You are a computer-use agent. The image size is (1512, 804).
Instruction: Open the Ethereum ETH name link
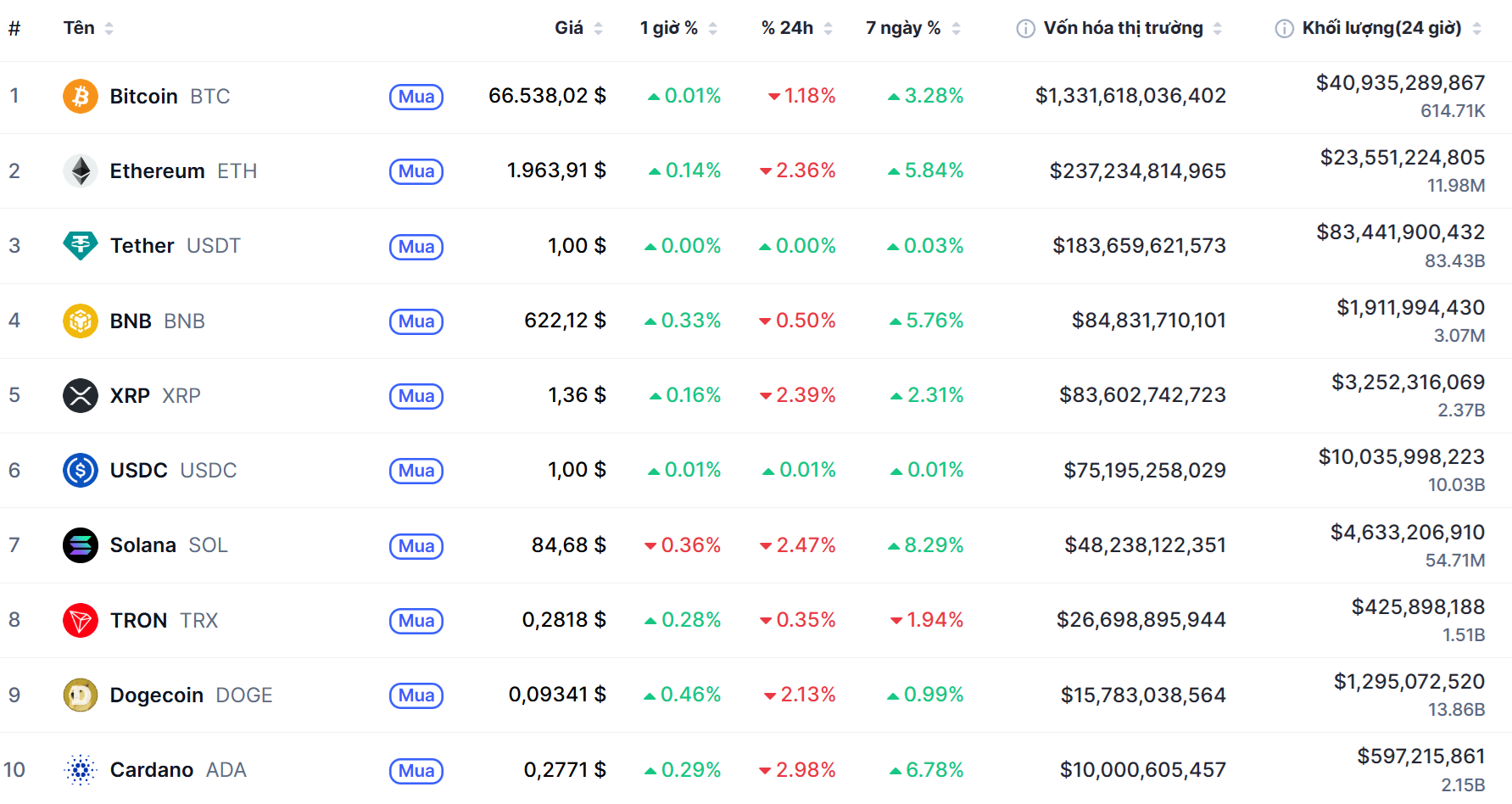[x=157, y=170]
